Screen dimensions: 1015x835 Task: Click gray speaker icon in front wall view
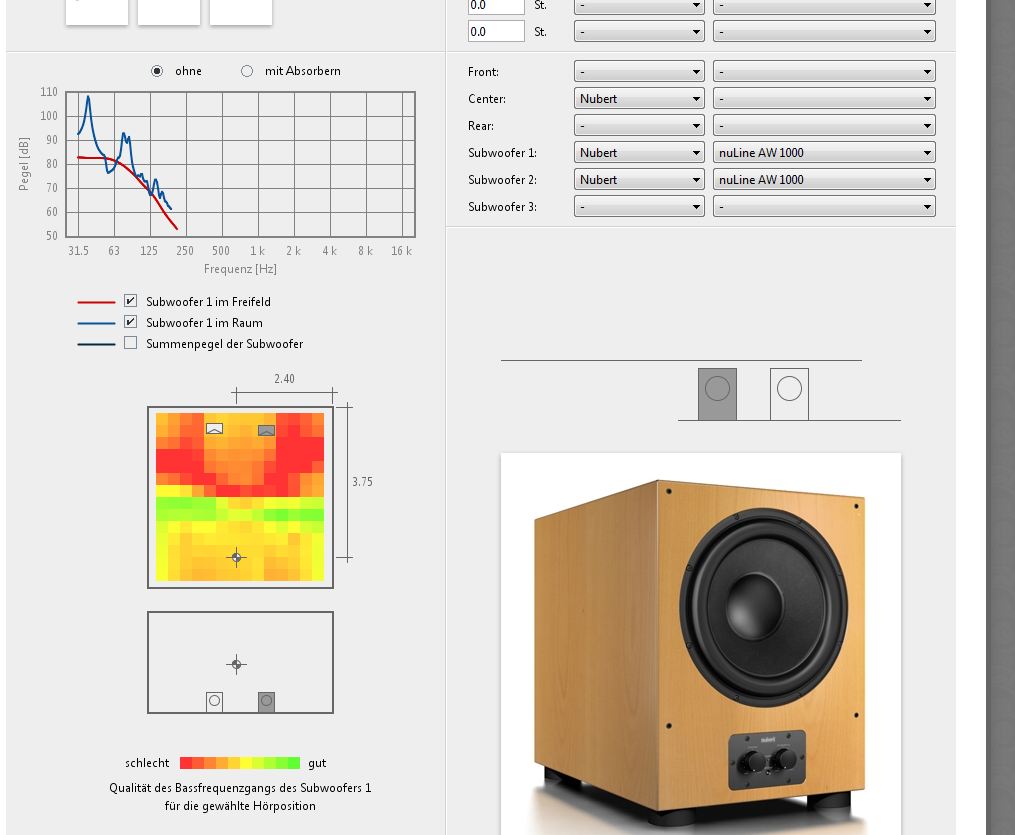coord(717,393)
